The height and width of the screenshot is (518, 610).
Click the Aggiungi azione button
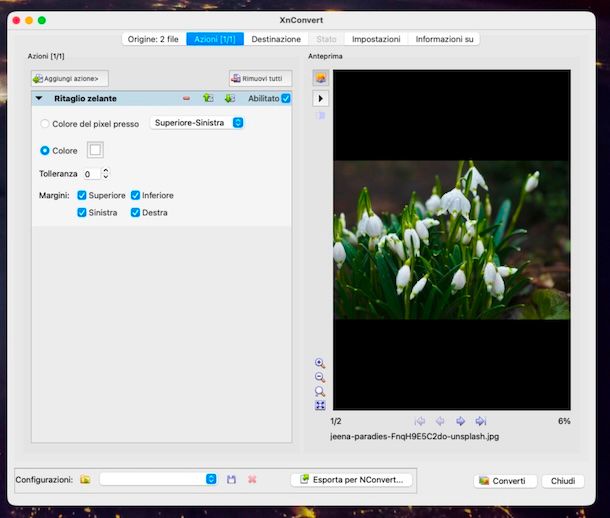[x=70, y=79]
